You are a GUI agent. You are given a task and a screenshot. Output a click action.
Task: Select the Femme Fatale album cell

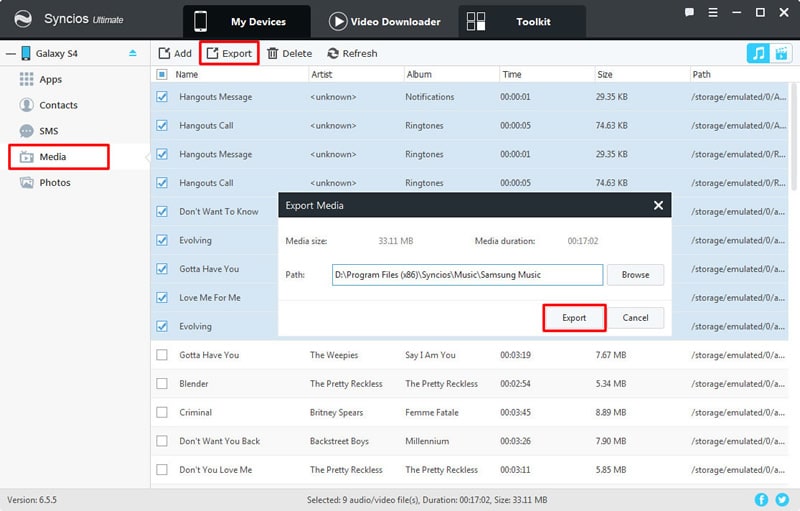432,412
